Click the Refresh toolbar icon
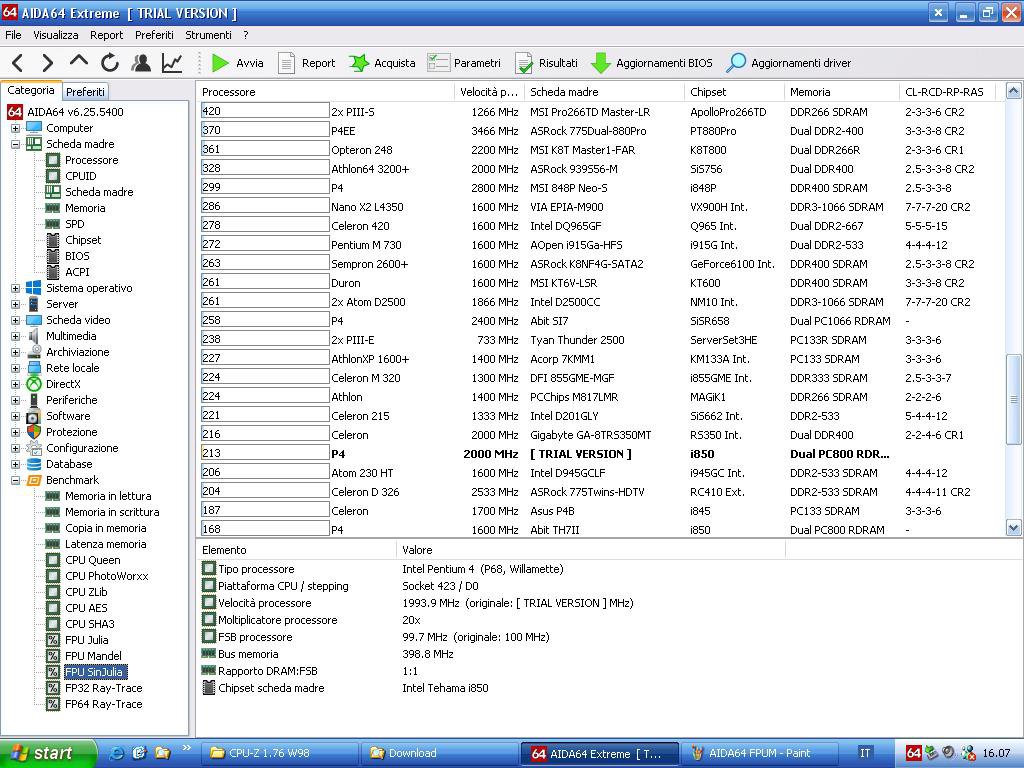 (109, 63)
